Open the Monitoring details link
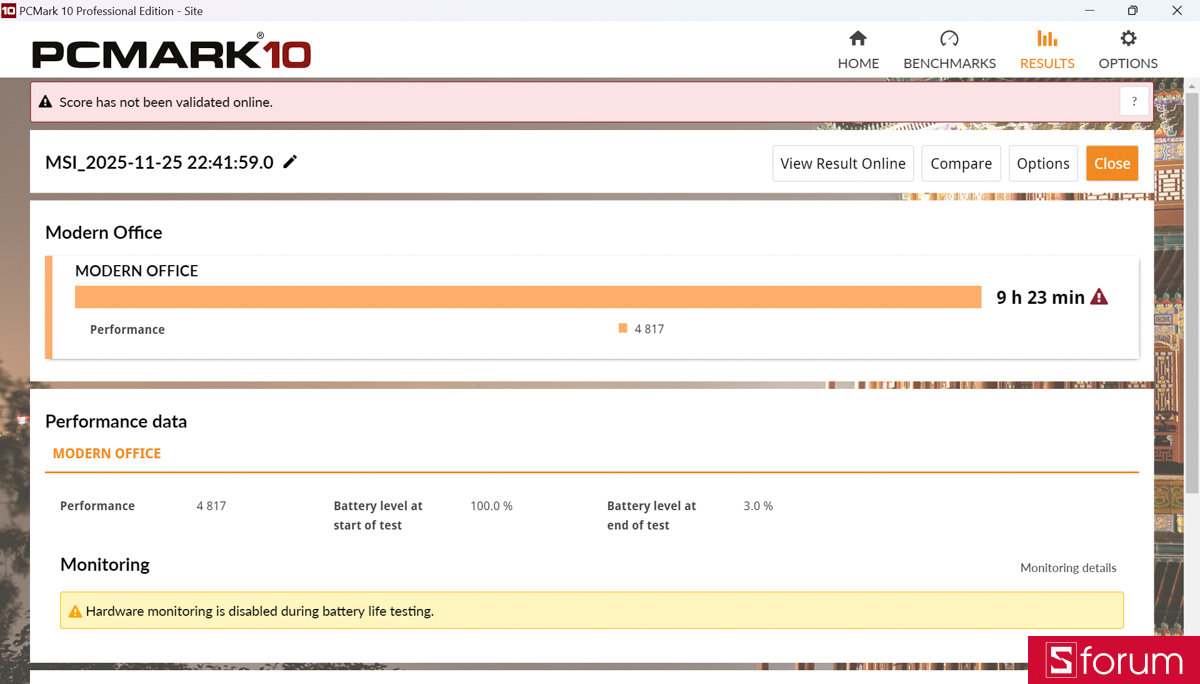The height and width of the screenshot is (684, 1200). (x=1068, y=567)
